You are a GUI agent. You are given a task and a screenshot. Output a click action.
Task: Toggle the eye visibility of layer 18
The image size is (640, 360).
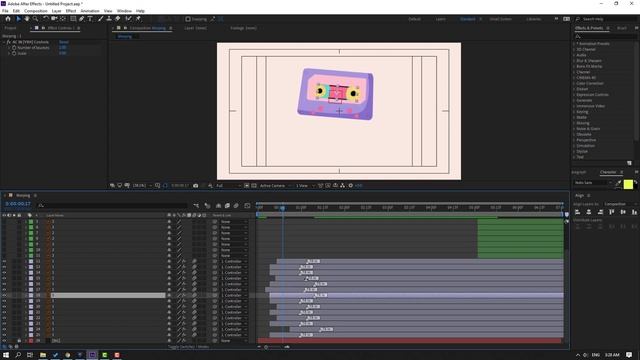[x=4, y=295]
